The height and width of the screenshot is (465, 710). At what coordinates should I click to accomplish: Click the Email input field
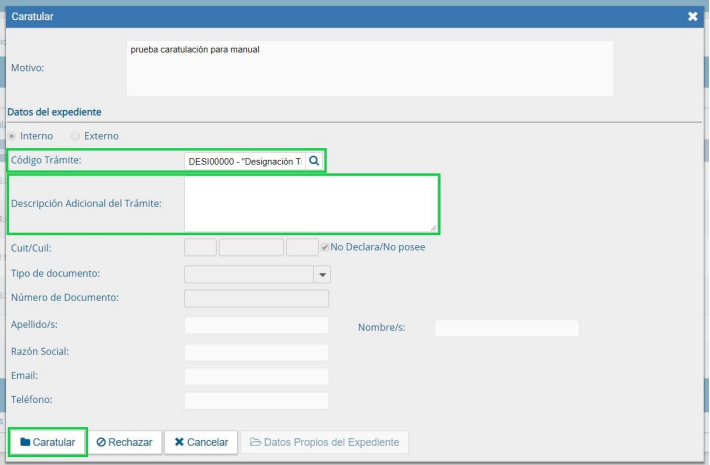[257, 376]
